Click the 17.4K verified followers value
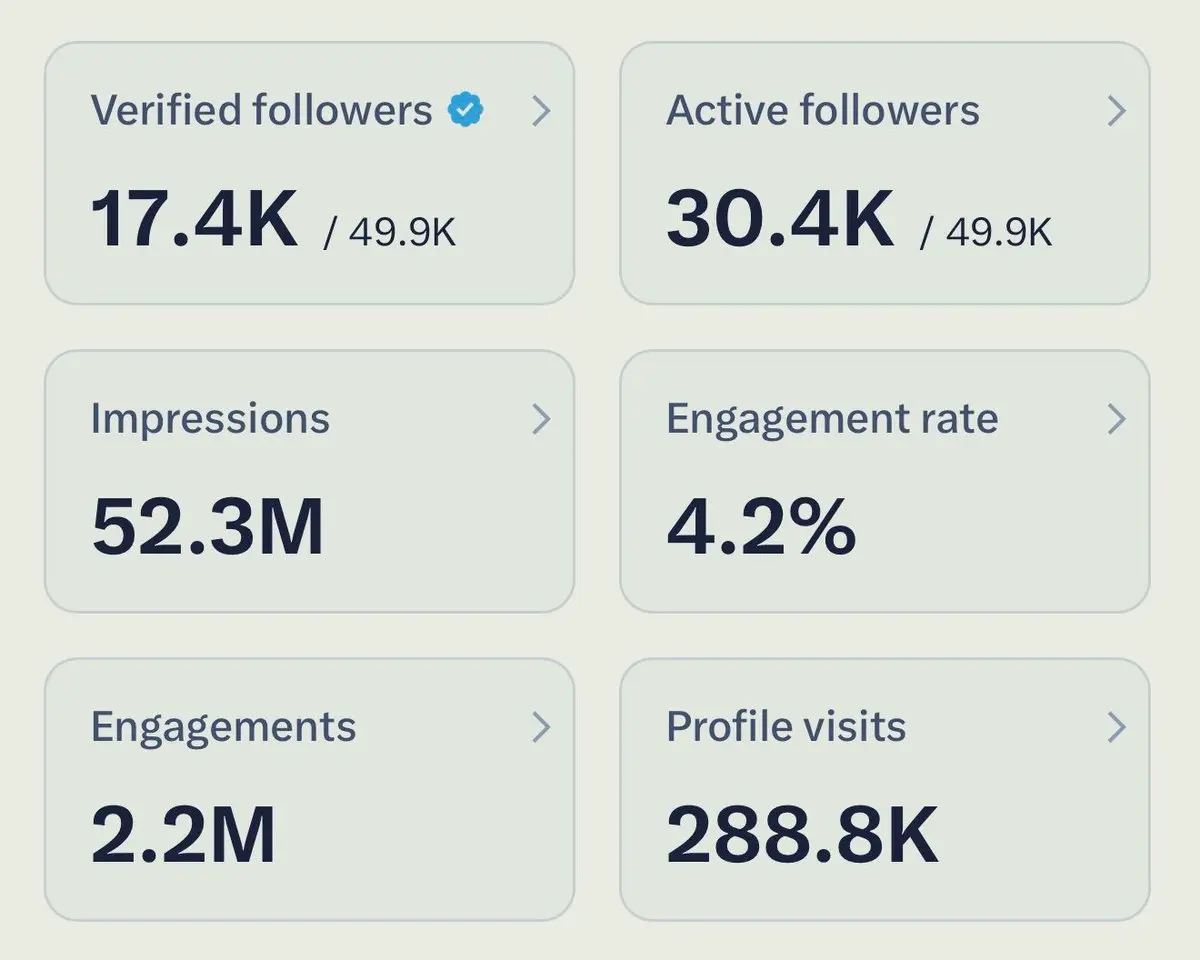This screenshot has width=1200, height=960. click(x=195, y=220)
